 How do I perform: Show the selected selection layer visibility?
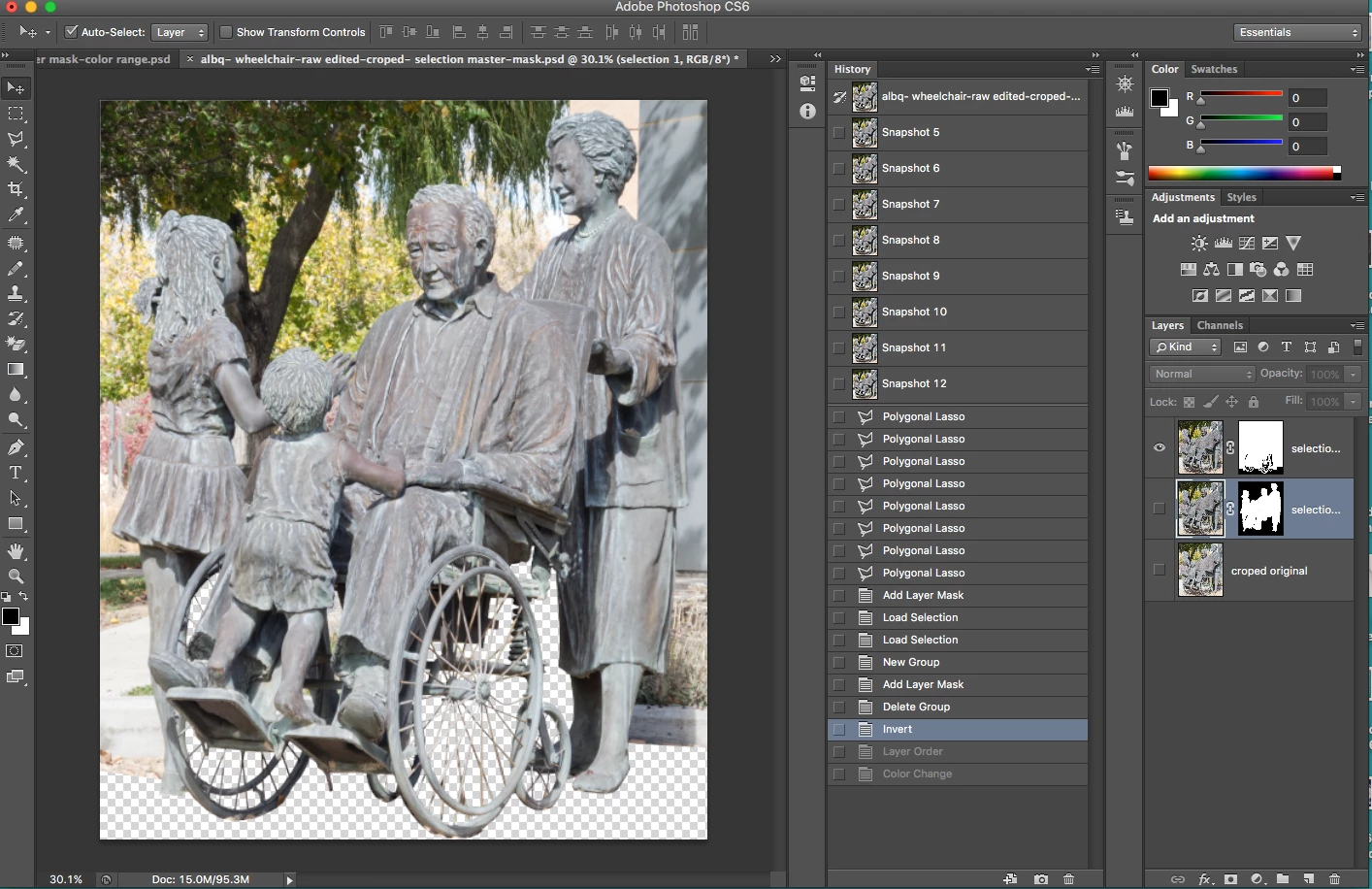(x=1160, y=509)
